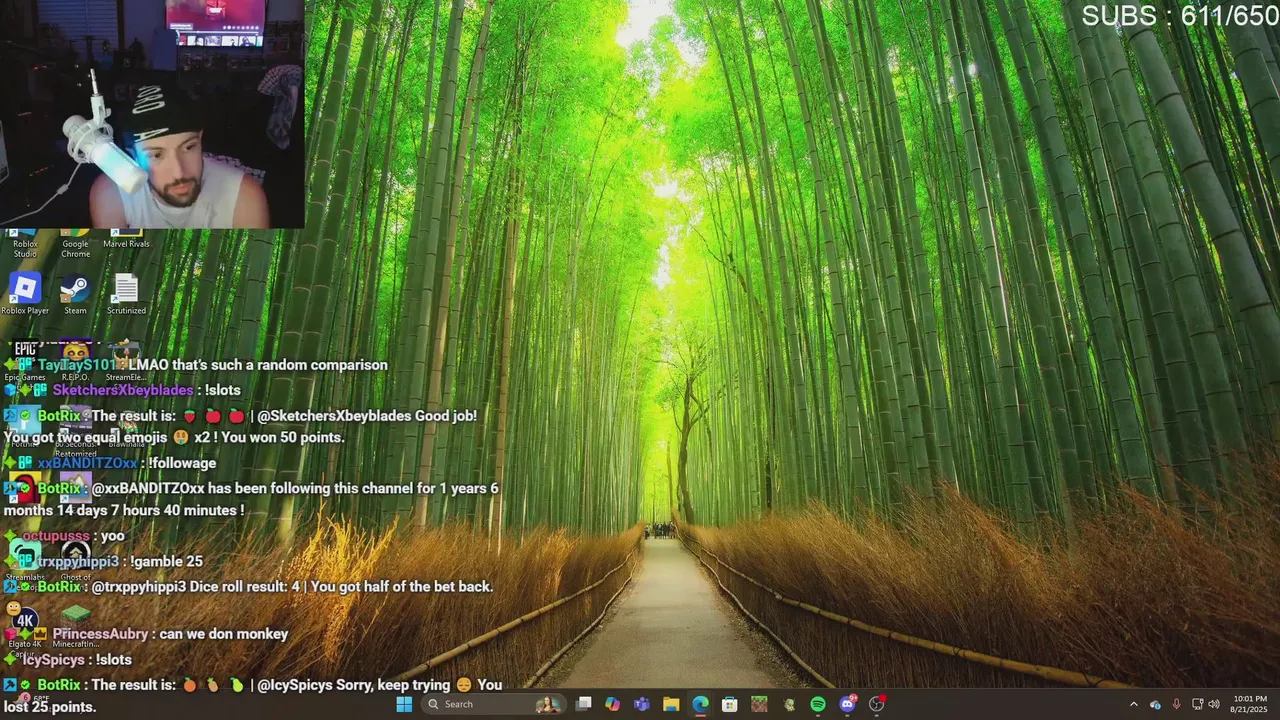Open OBS Studio taskbar icon
Screen dimensions: 1280x720
tap(877, 704)
